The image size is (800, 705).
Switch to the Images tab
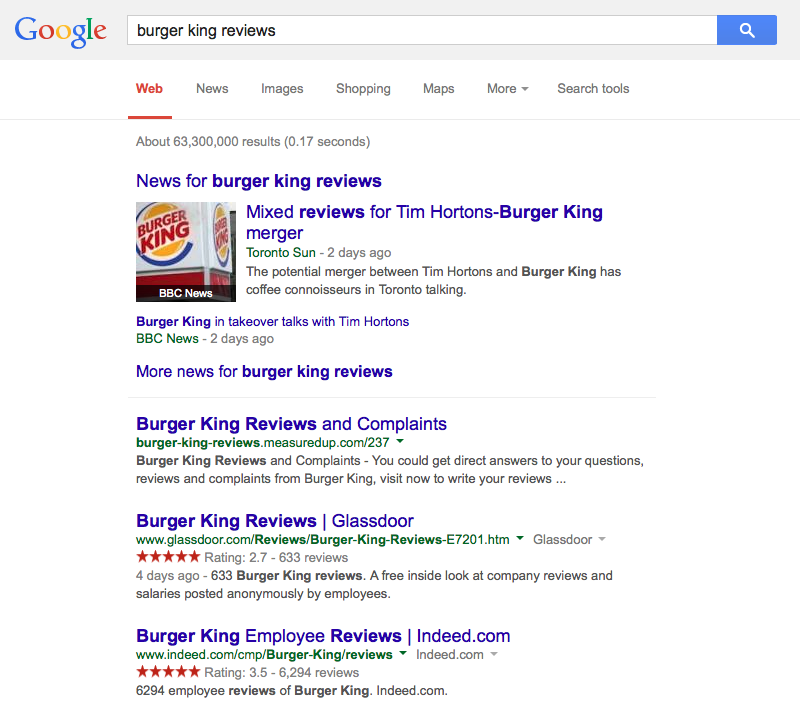pyautogui.click(x=282, y=89)
